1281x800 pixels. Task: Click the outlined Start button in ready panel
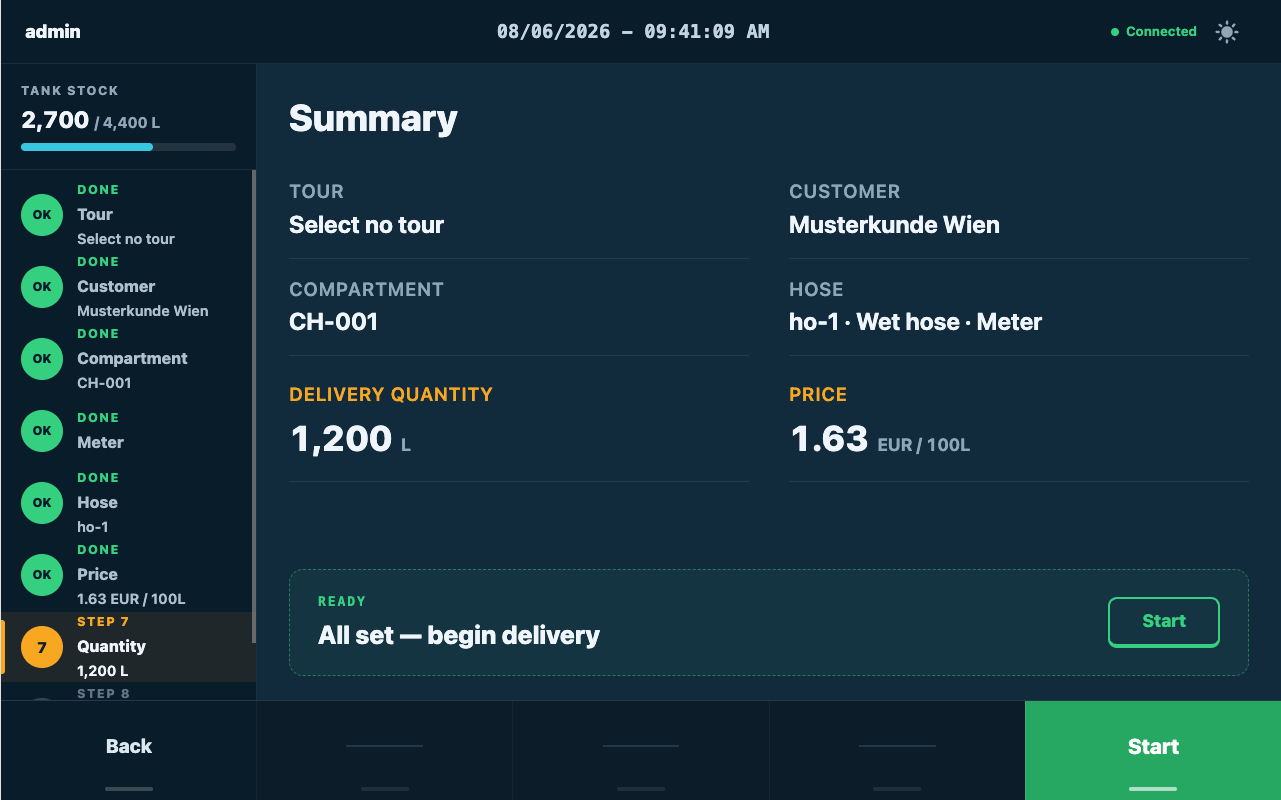[x=1164, y=622]
